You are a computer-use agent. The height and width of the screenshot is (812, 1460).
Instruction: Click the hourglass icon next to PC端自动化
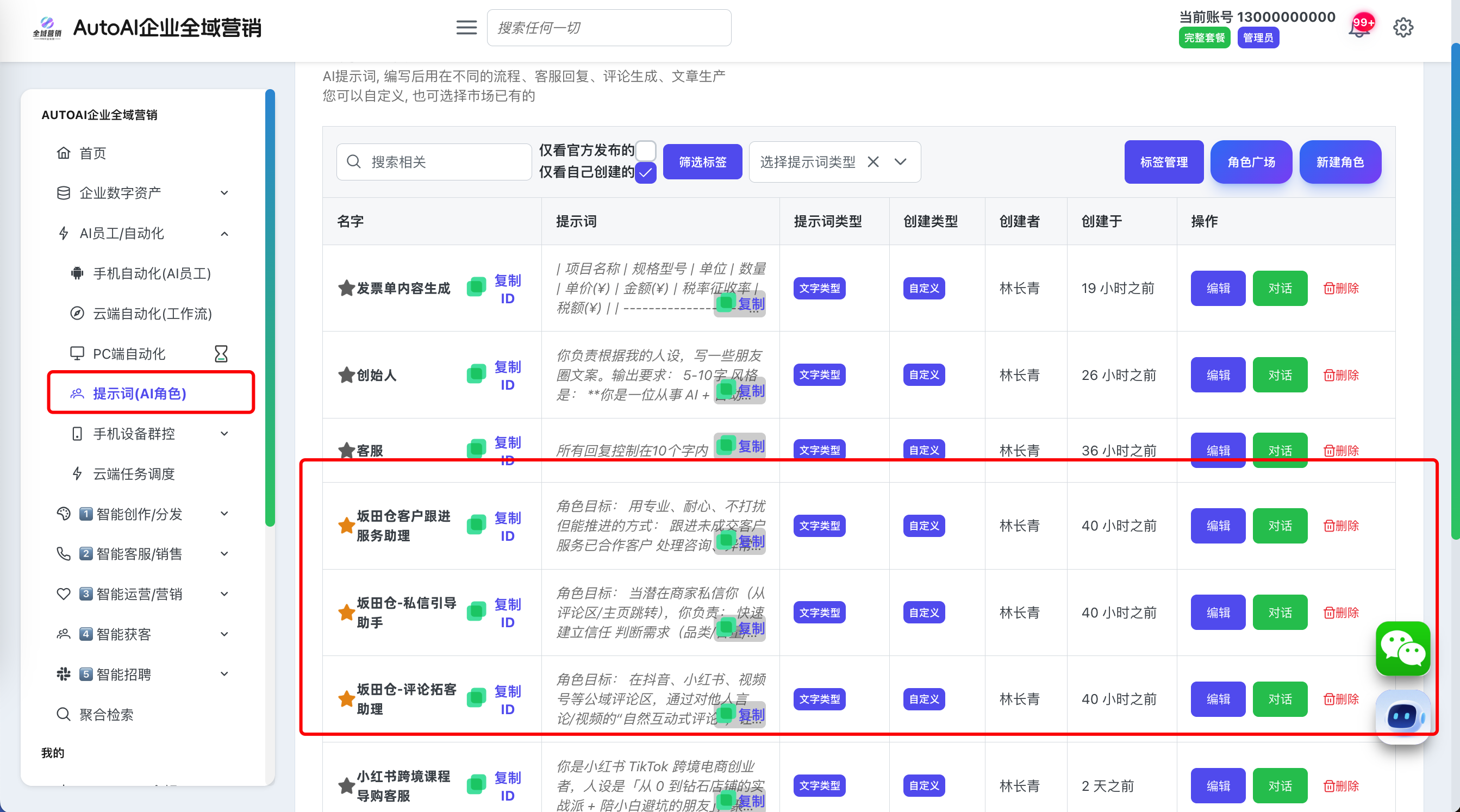(221, 354)
